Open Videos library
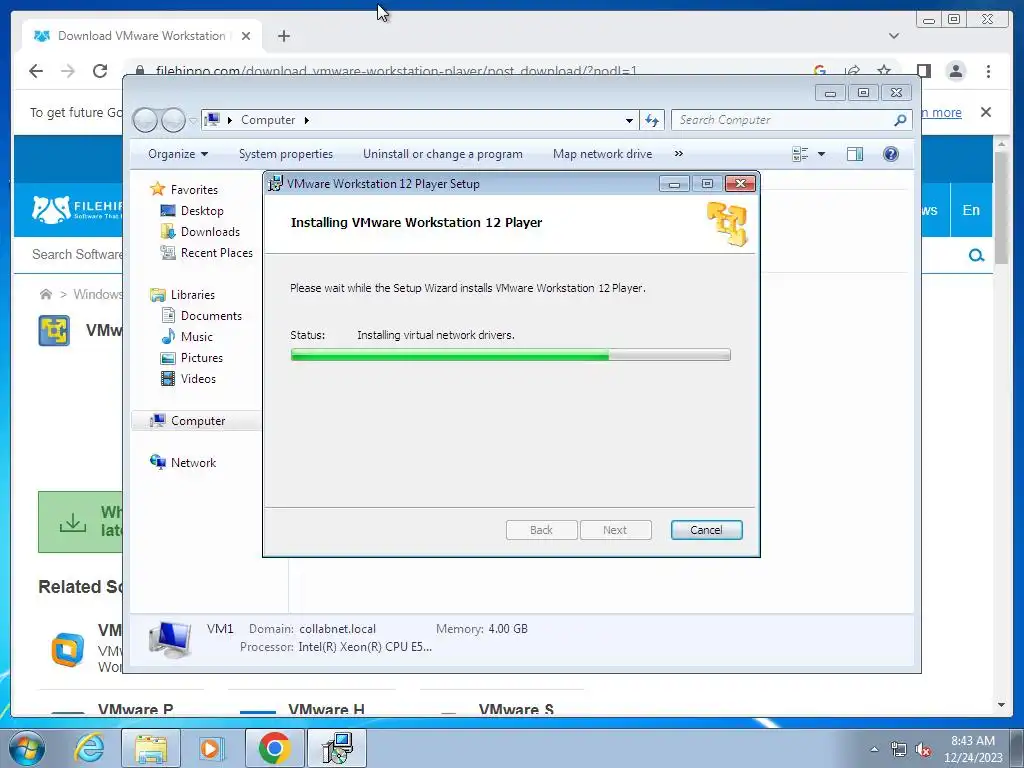Viewport: 1024px width, 768px height. coord(198,379)
